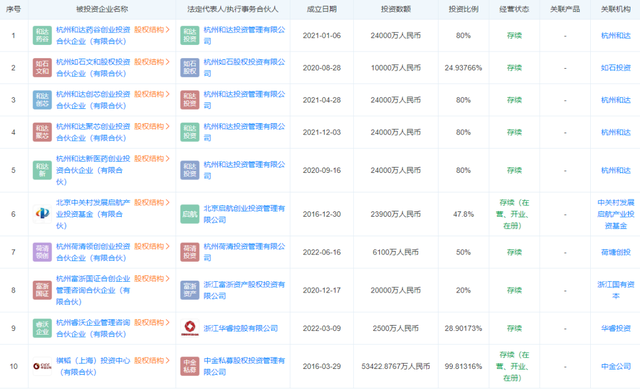Viewport: 640px width, 389px height.
Task: Click the 富浙国证 logo icon in row 8
Action: pos(42,290)
